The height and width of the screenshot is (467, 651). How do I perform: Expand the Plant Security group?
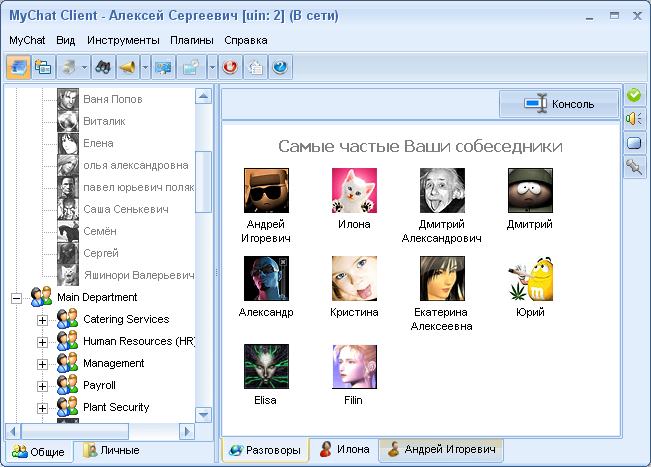click(x=42, y=408)
